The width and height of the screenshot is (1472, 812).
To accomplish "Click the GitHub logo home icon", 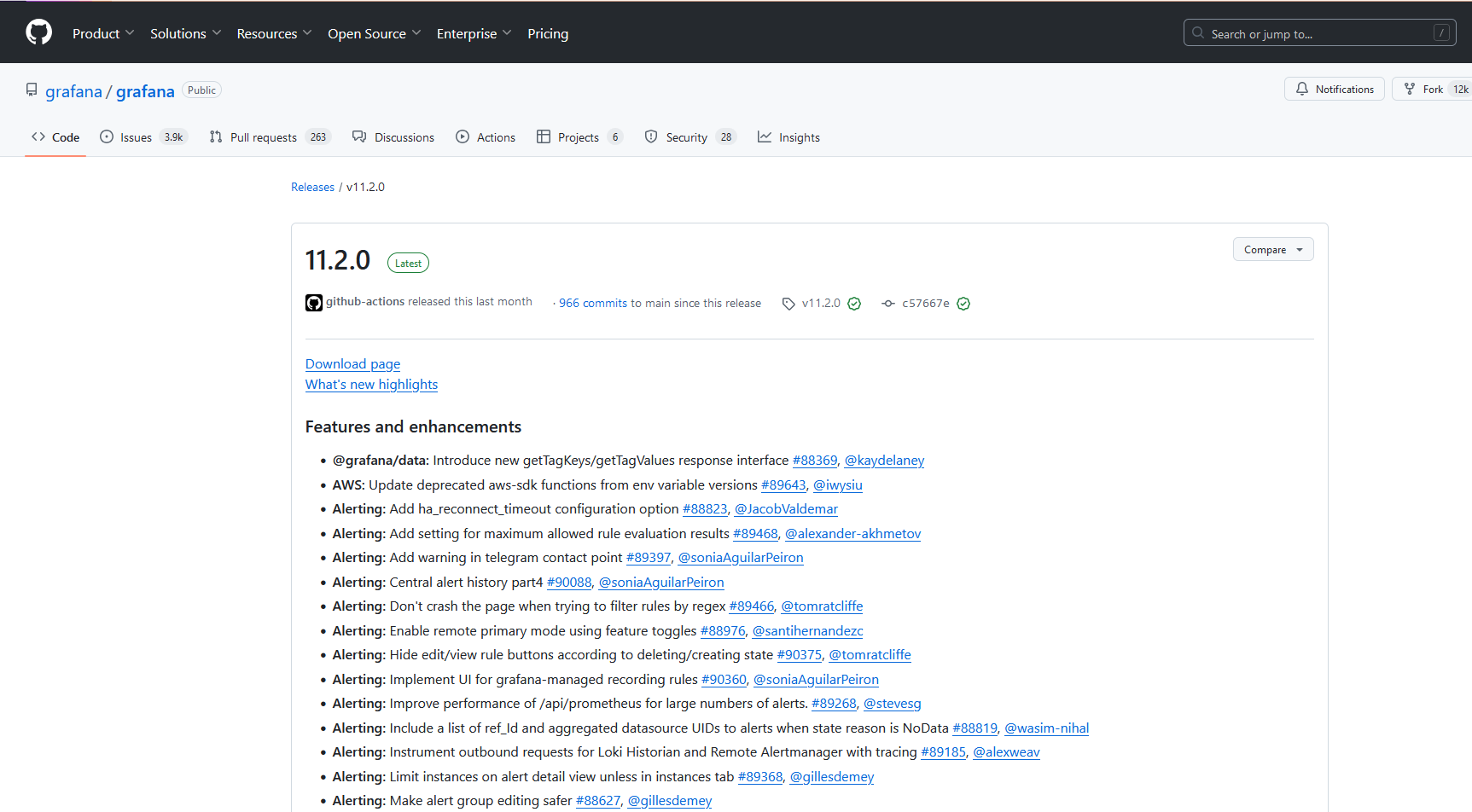I will coord(39,32).
